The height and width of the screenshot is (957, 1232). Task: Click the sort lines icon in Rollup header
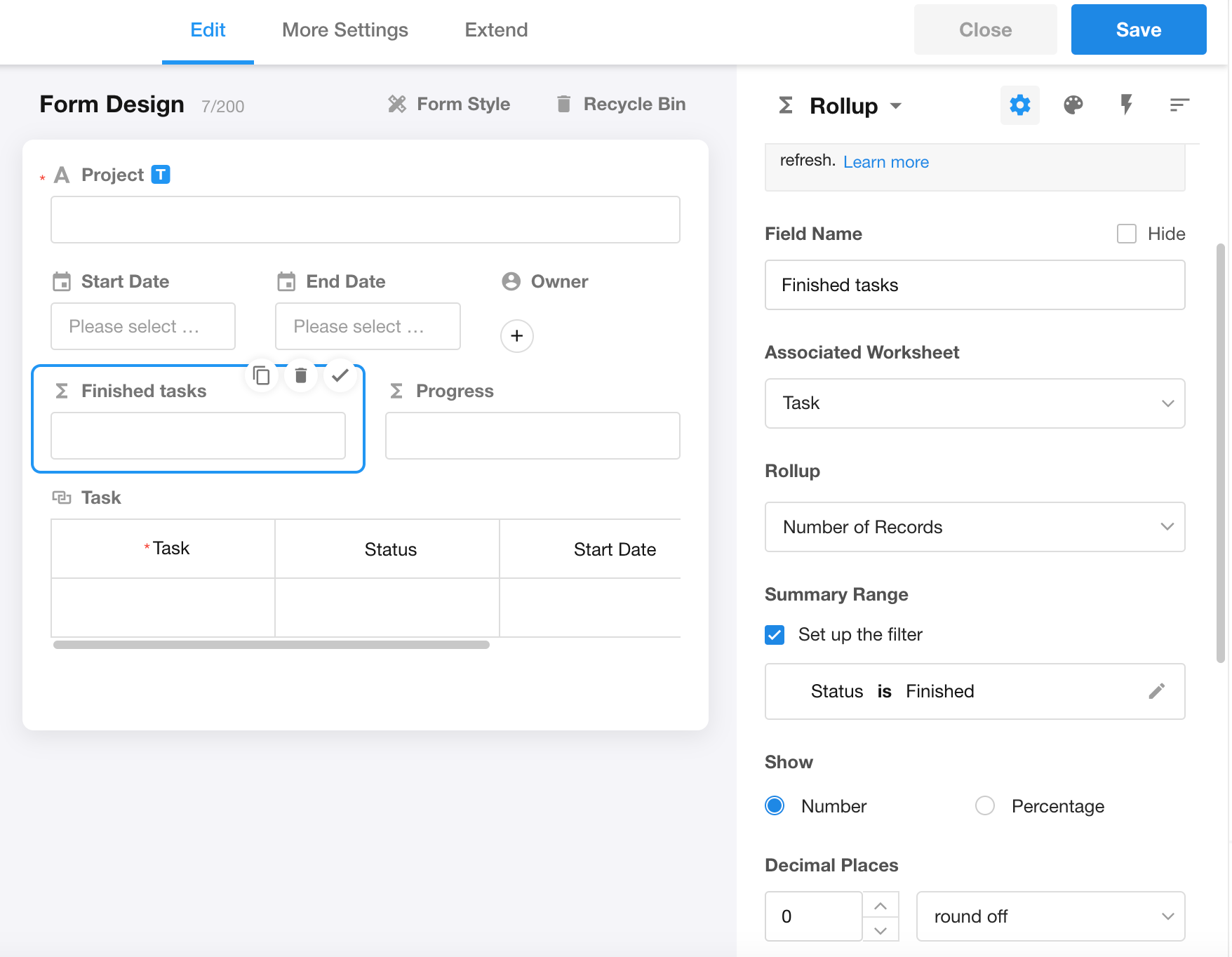1179,105
